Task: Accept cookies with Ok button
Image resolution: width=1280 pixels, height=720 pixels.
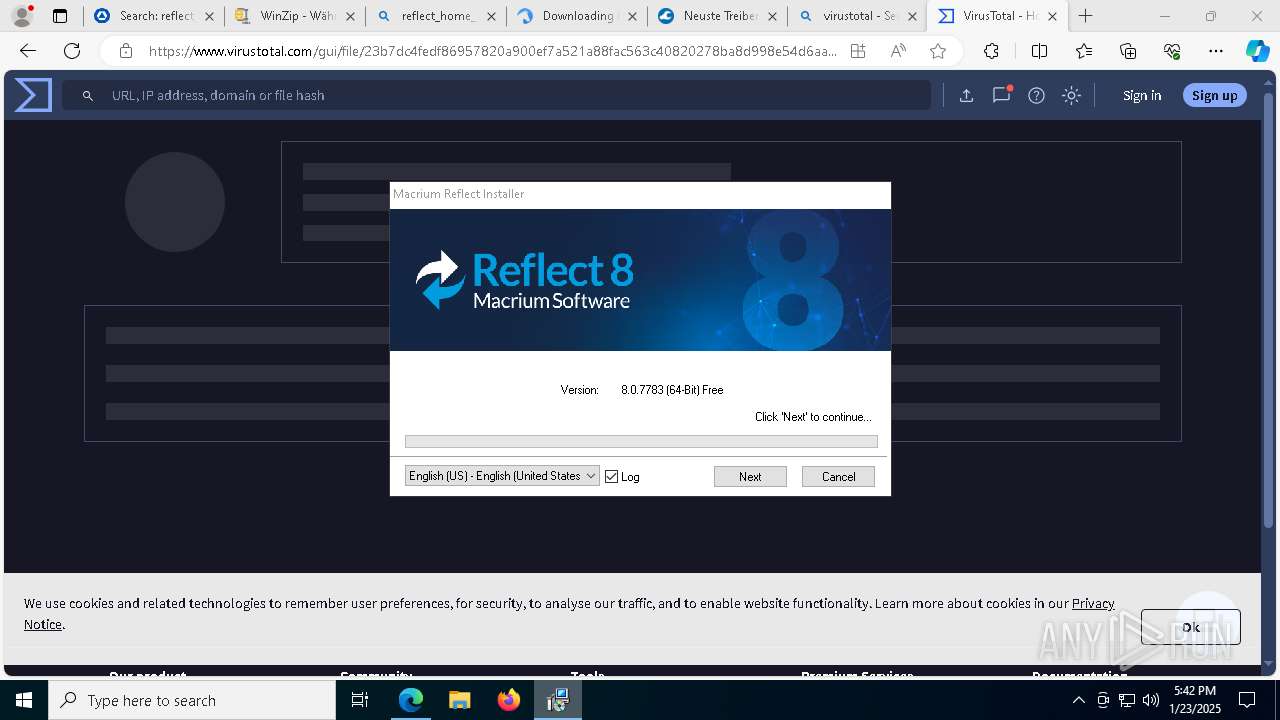Action: [1190, 627]
